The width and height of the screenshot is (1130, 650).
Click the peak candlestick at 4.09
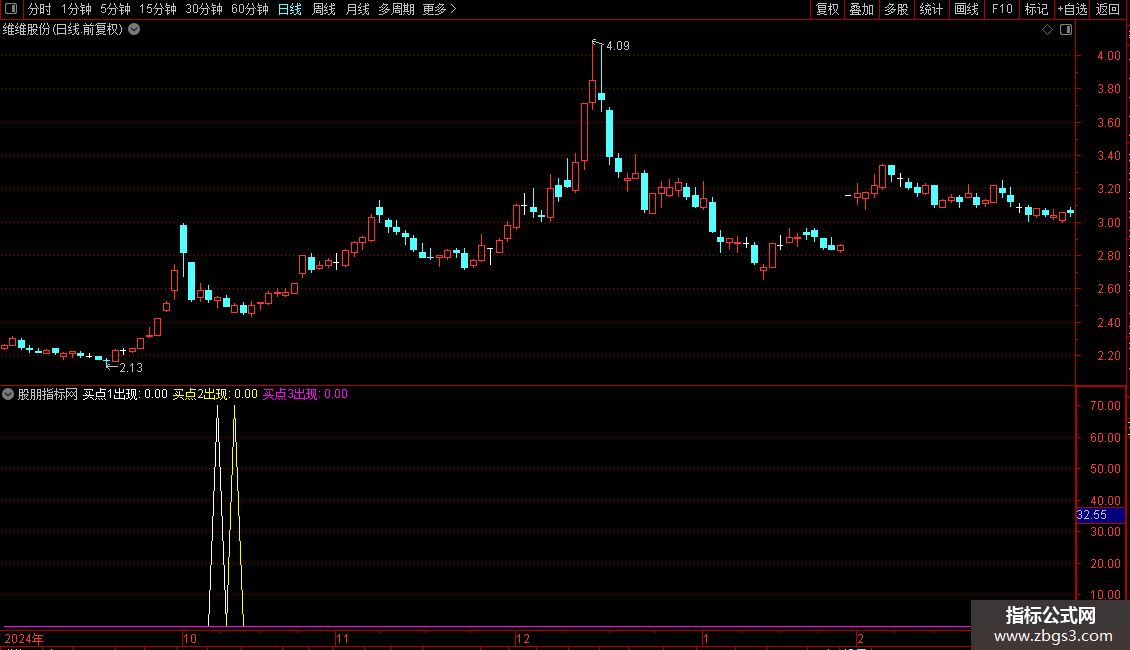tap(592, 90)
